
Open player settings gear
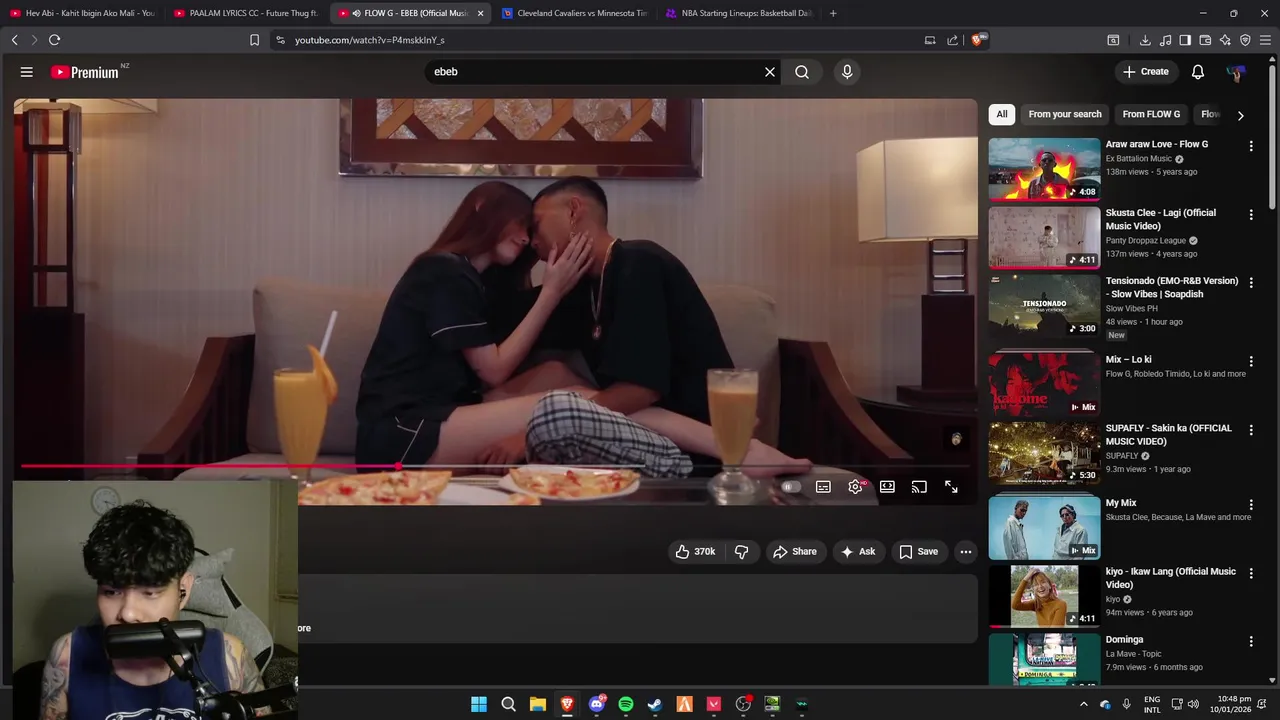click(855, 487)
